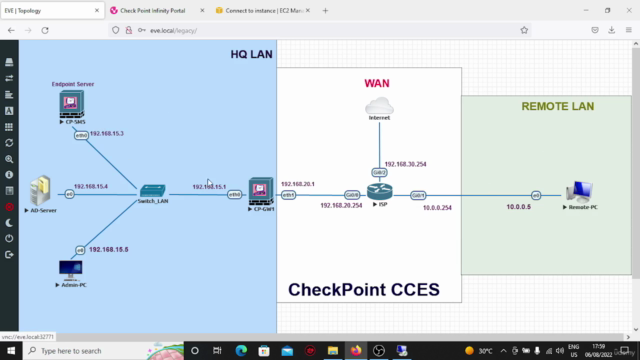Select the Switch_LAN switch node
The image size is (640, 360).
tap(153, 191)
